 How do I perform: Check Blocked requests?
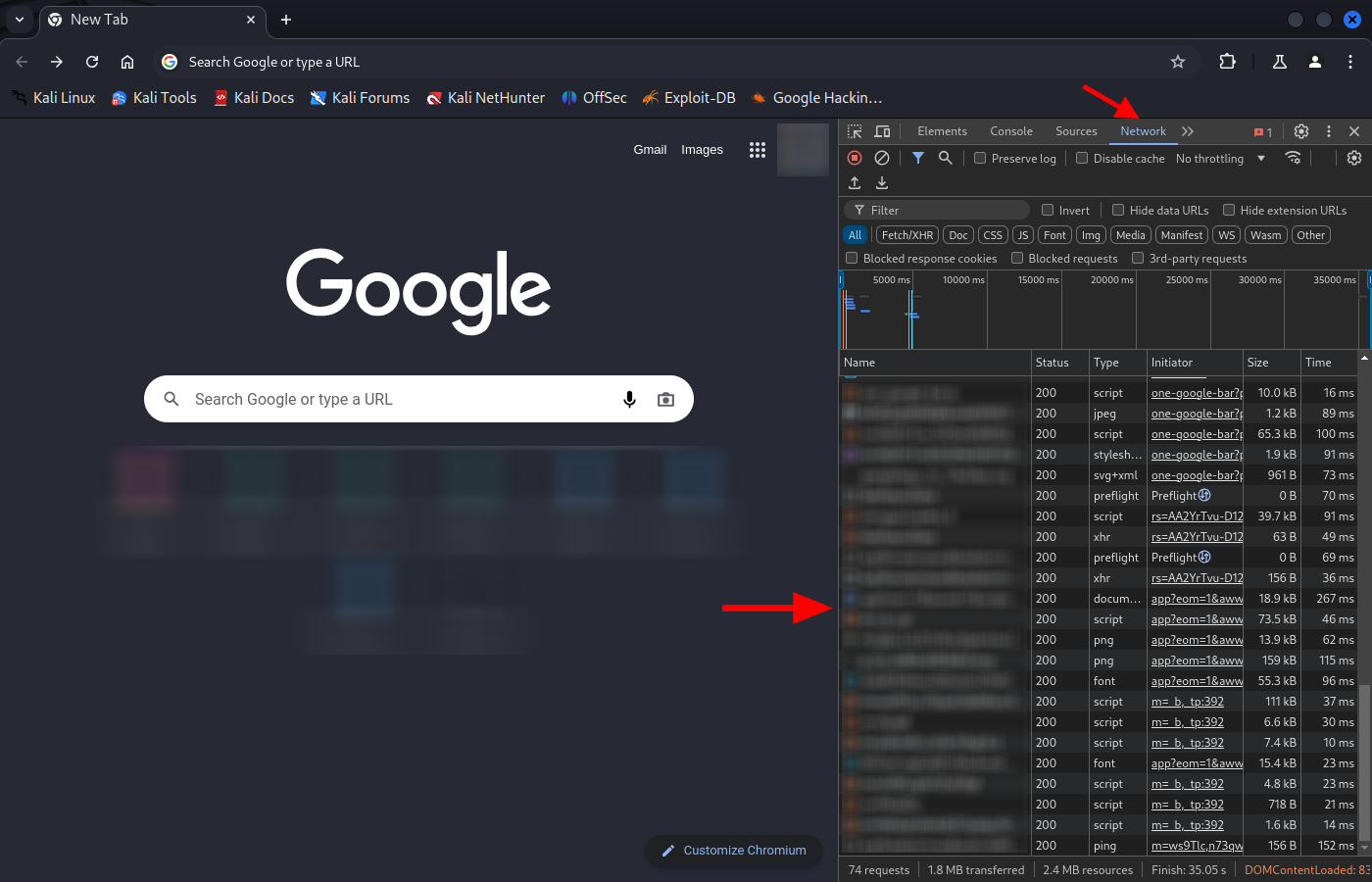point(1017,258)
